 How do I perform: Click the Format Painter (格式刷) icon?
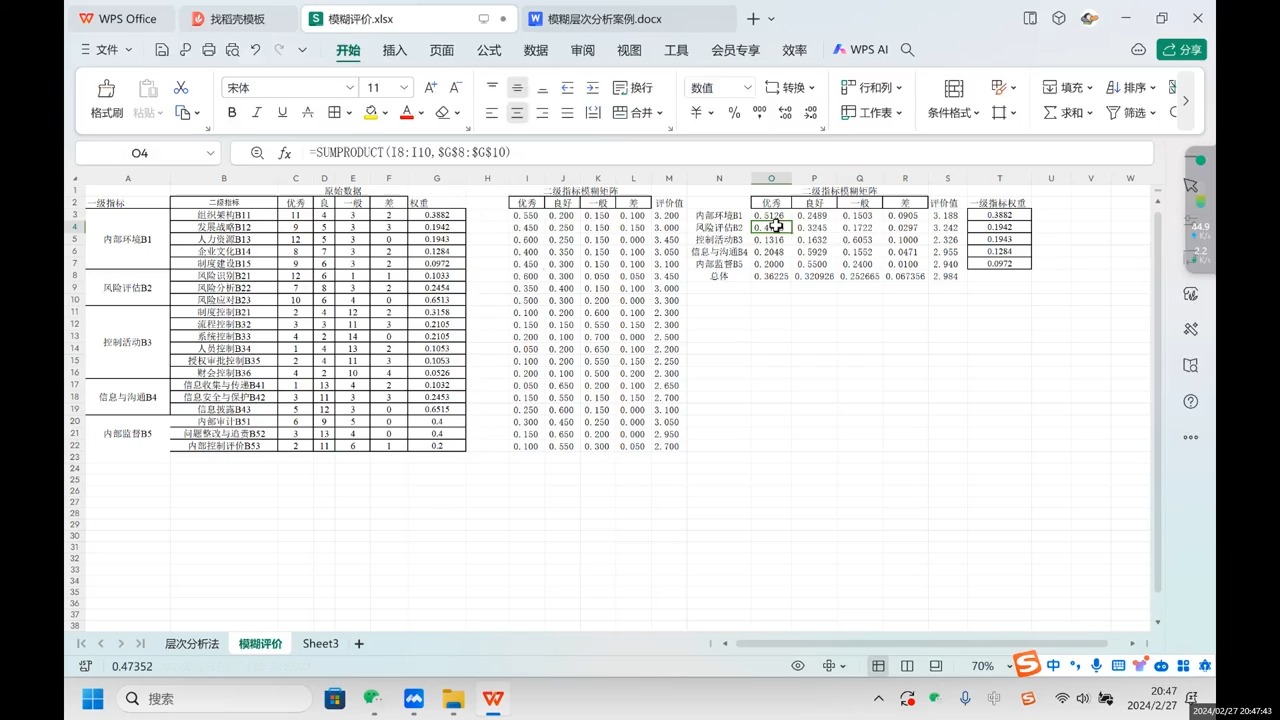pyautogui.click(x=106, y=89)
